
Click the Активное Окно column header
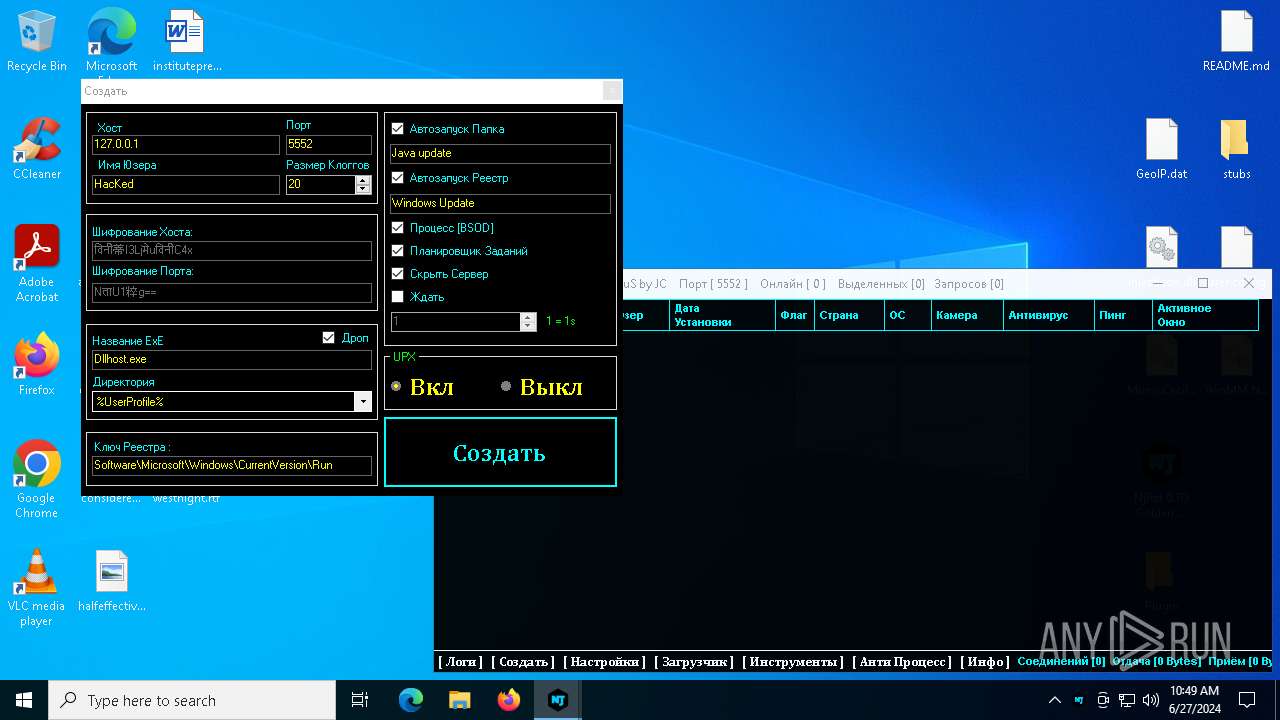click(1205, 315)
